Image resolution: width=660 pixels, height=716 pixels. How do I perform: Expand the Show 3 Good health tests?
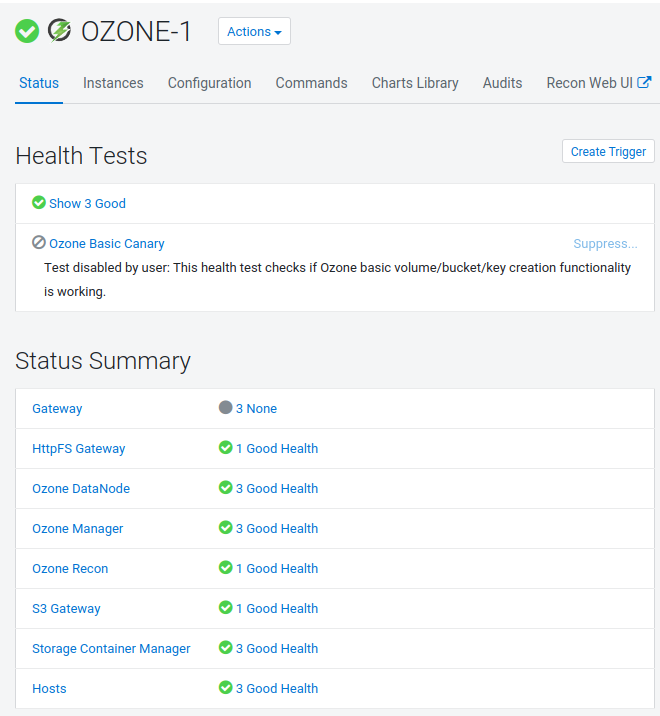(x=87, y=203)
